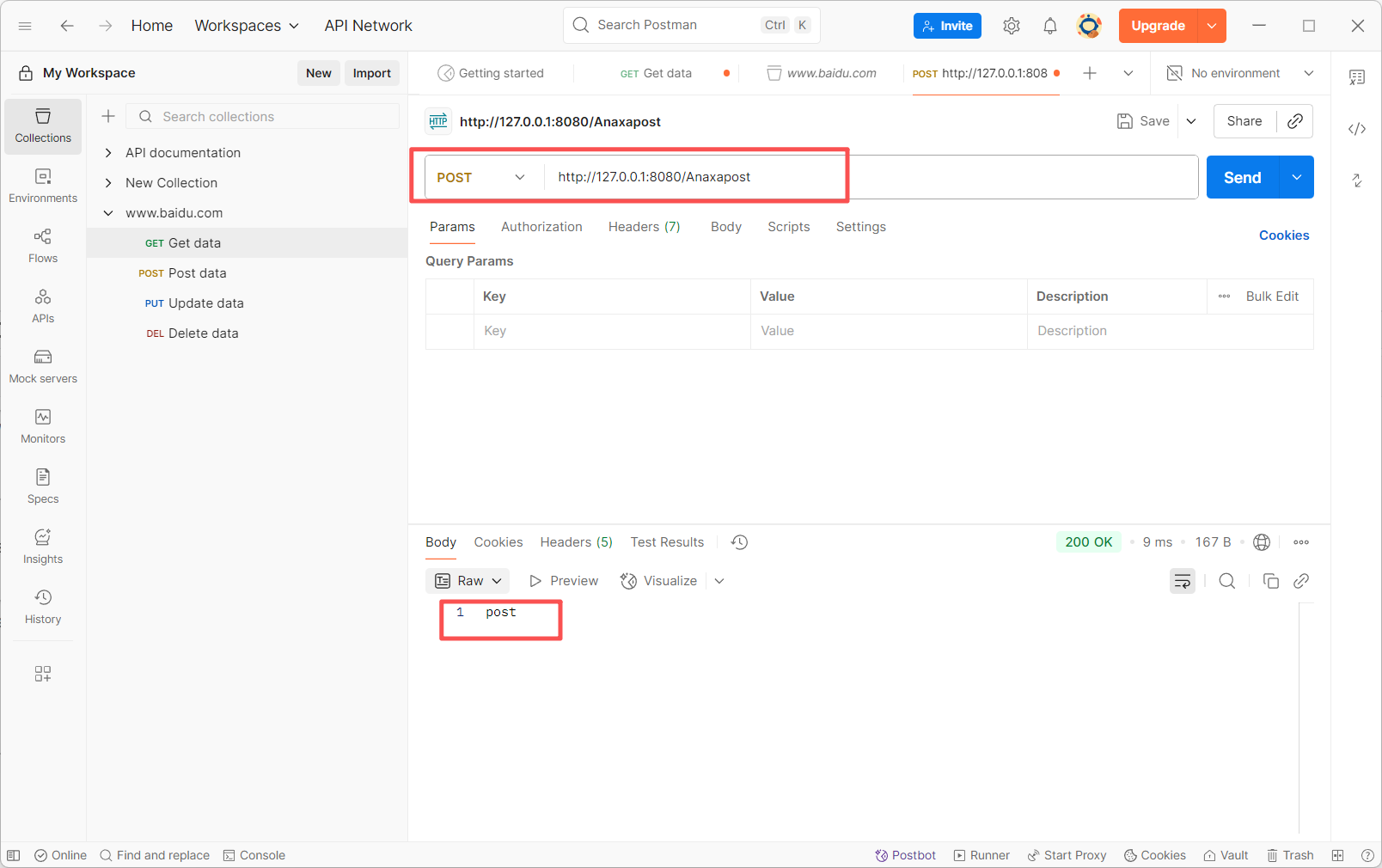Copy request link icon next to Share
The image size is (1382, 868).
[x=1295, y=121]
